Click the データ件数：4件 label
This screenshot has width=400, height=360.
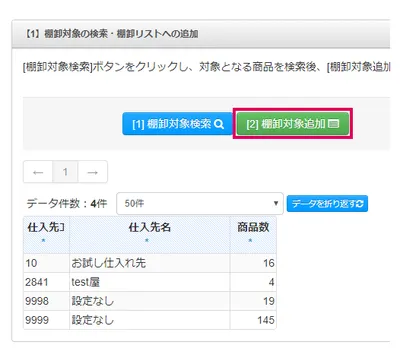[67, 203]
